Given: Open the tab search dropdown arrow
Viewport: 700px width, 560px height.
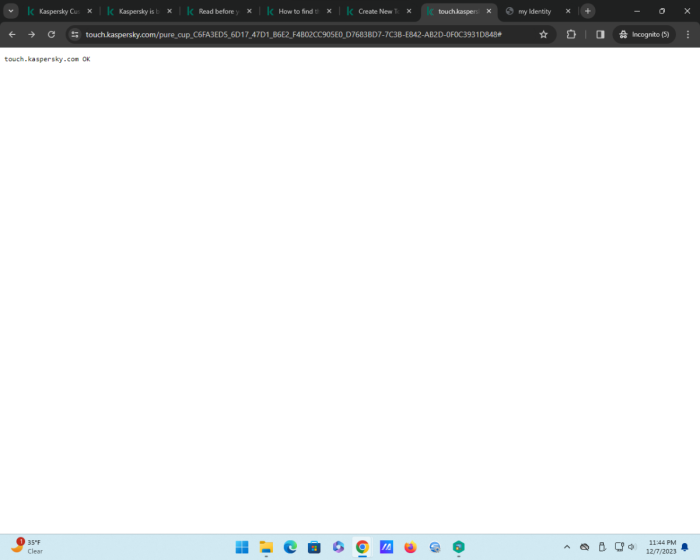Looking at the screenshot, I should point(11,11).
